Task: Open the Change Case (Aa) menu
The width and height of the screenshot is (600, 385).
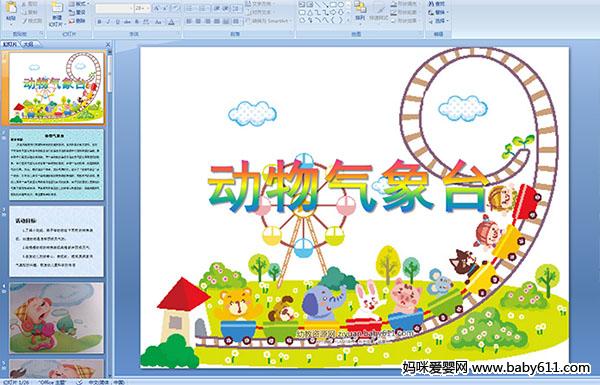Action: [158, 22]
